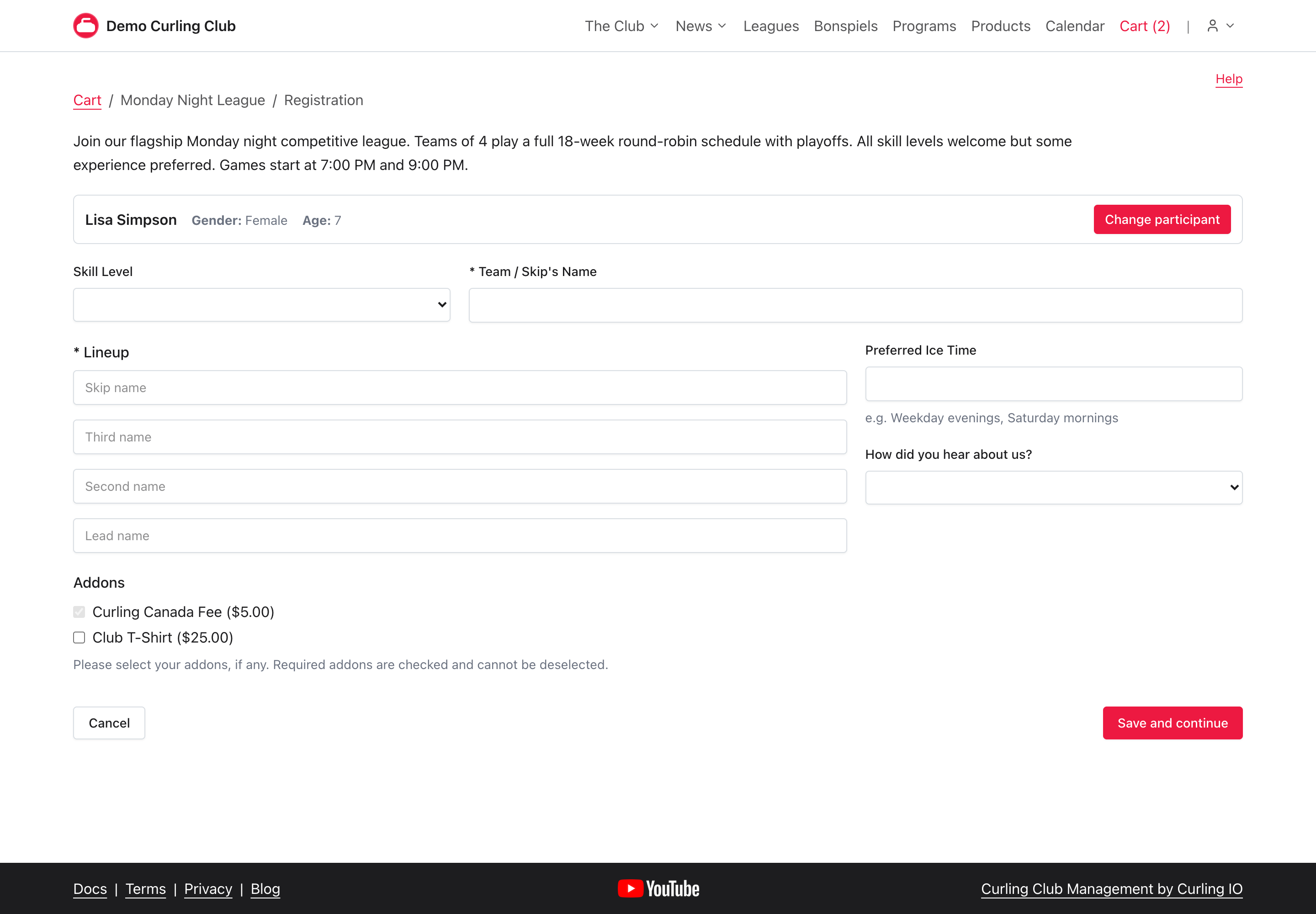The width and height of the screenshot is (1316, 914).
Task: Click the Skip name input
Action: 459,388
